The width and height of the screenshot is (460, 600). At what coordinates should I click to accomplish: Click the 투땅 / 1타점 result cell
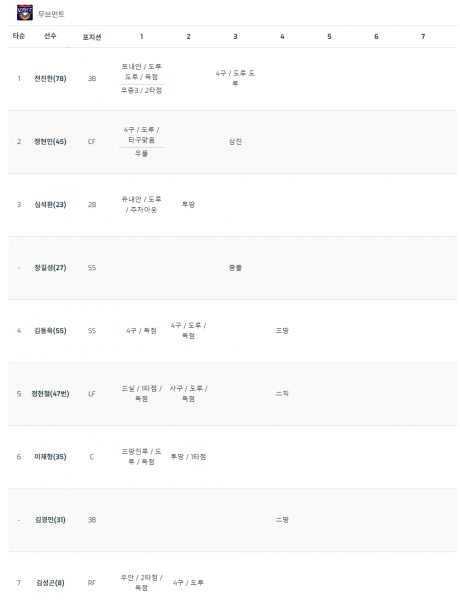(x=188, y=457)
